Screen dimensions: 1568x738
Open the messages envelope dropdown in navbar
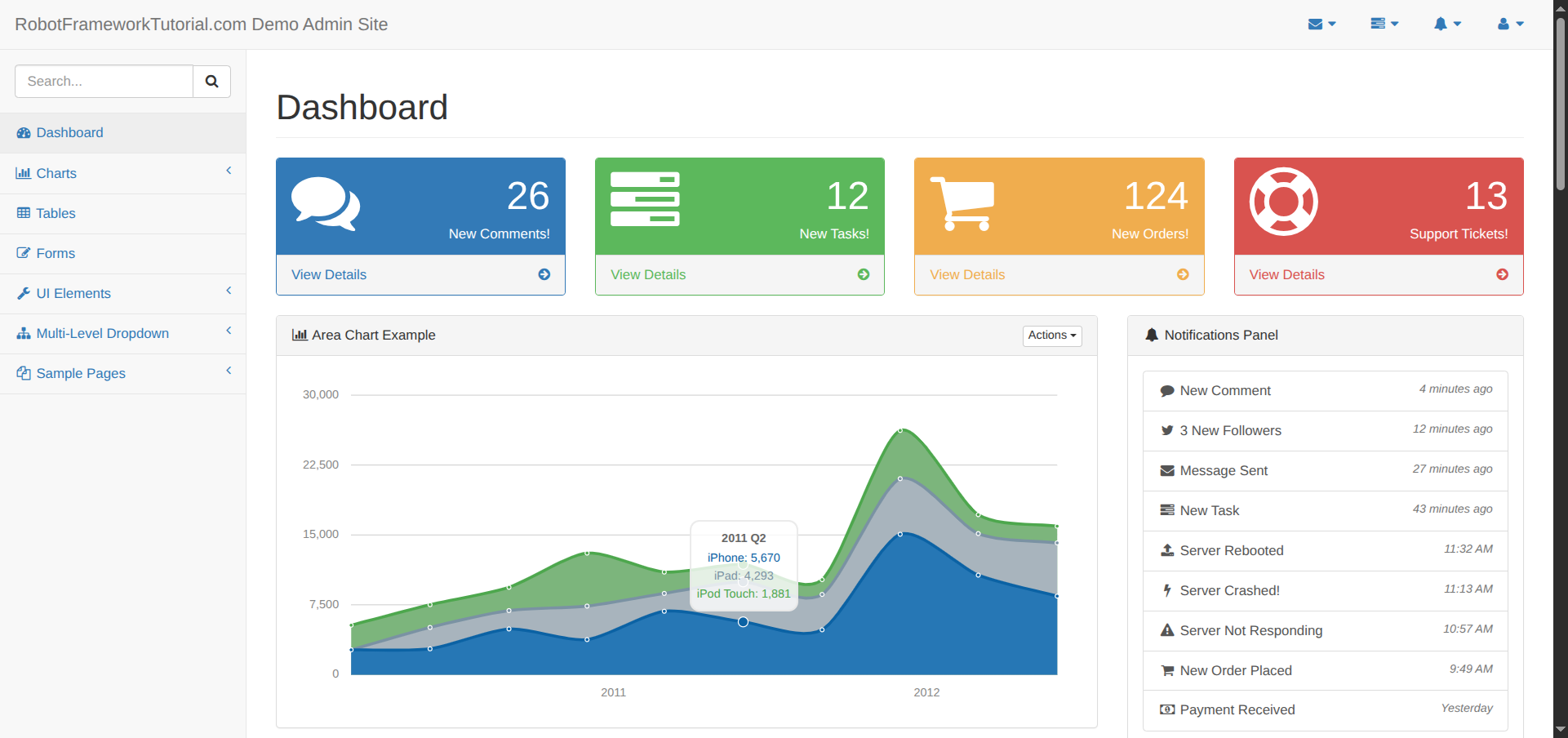[x=1321, y=24]
